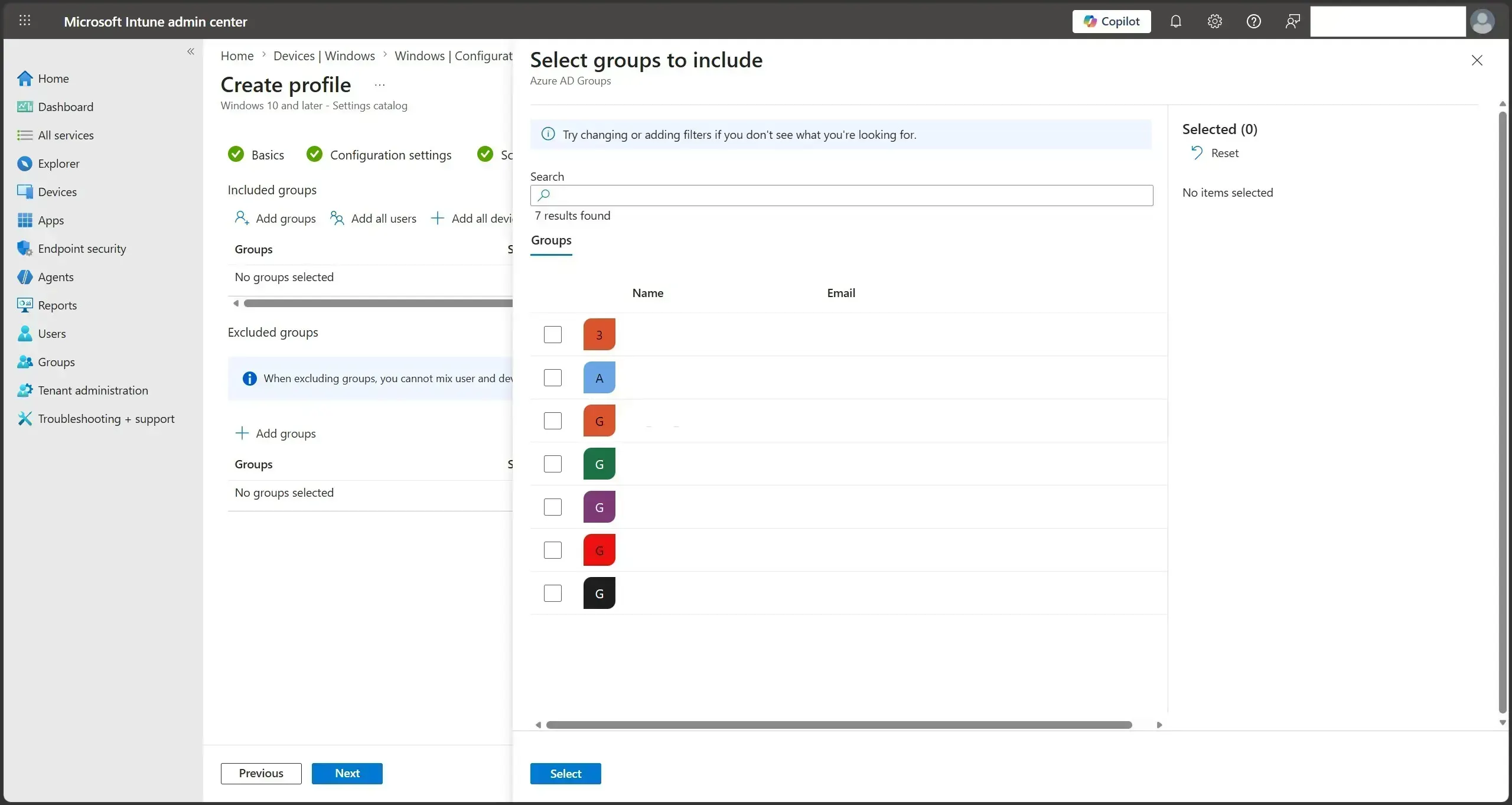Check the box for purple 'G' group
The image size is (1512, 805).
point(553,507)
